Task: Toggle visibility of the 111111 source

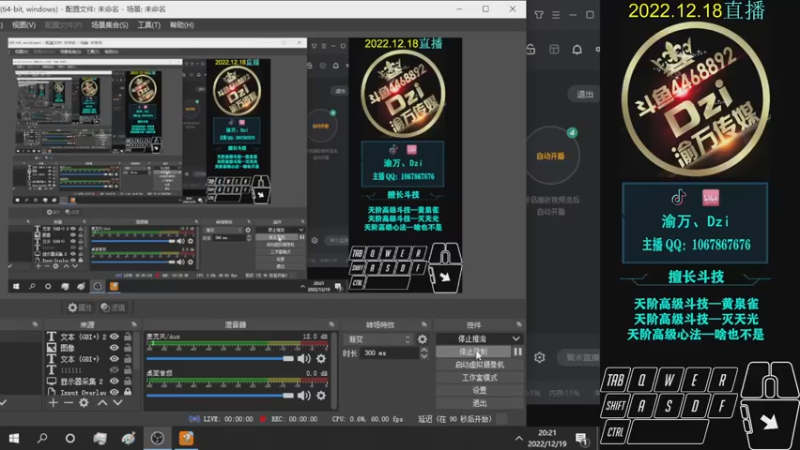Action: tap(114, 370)
